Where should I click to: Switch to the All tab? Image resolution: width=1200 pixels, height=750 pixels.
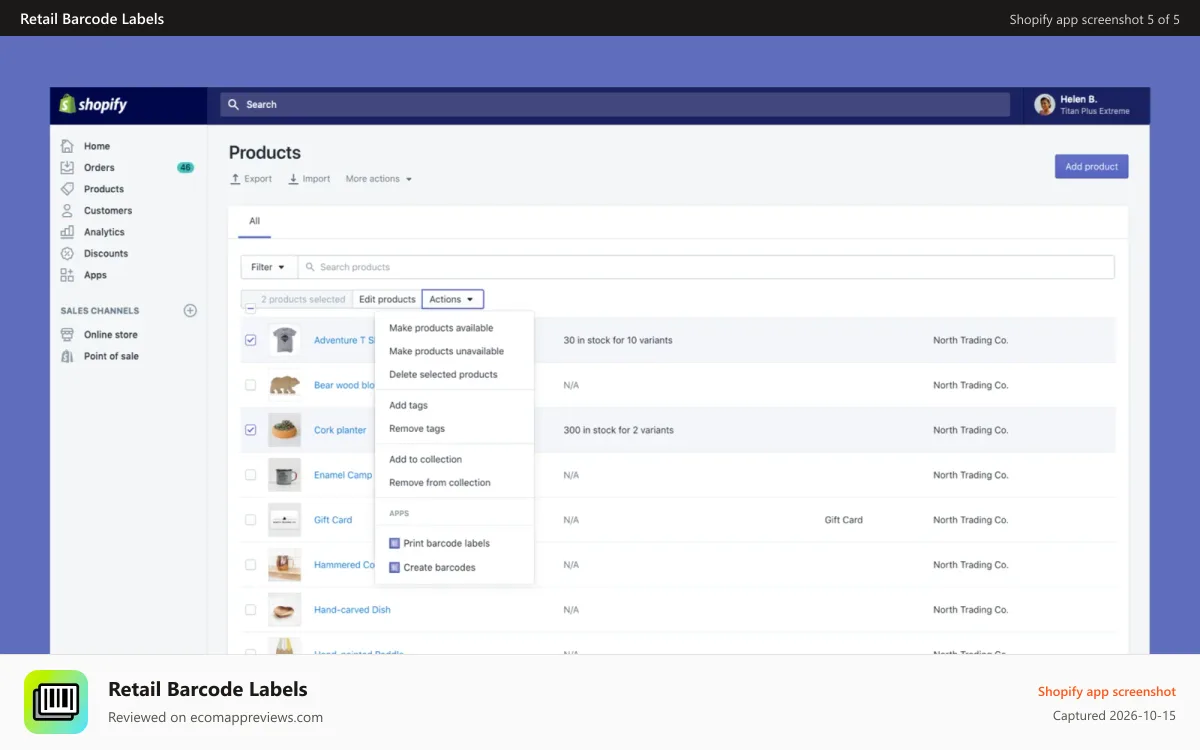pyautogui.click(x=254, y=221)
